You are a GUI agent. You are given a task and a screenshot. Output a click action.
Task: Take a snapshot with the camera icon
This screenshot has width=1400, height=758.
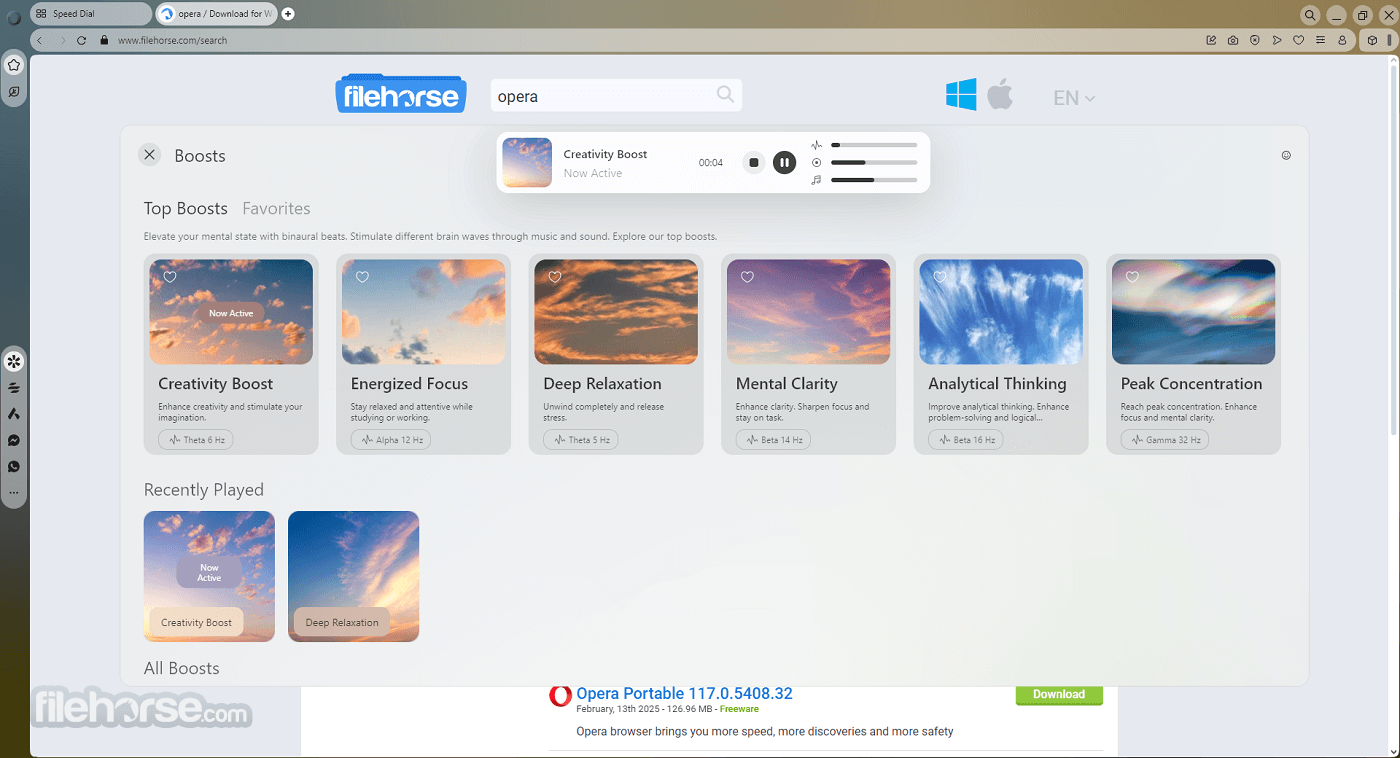point(1233,40)
